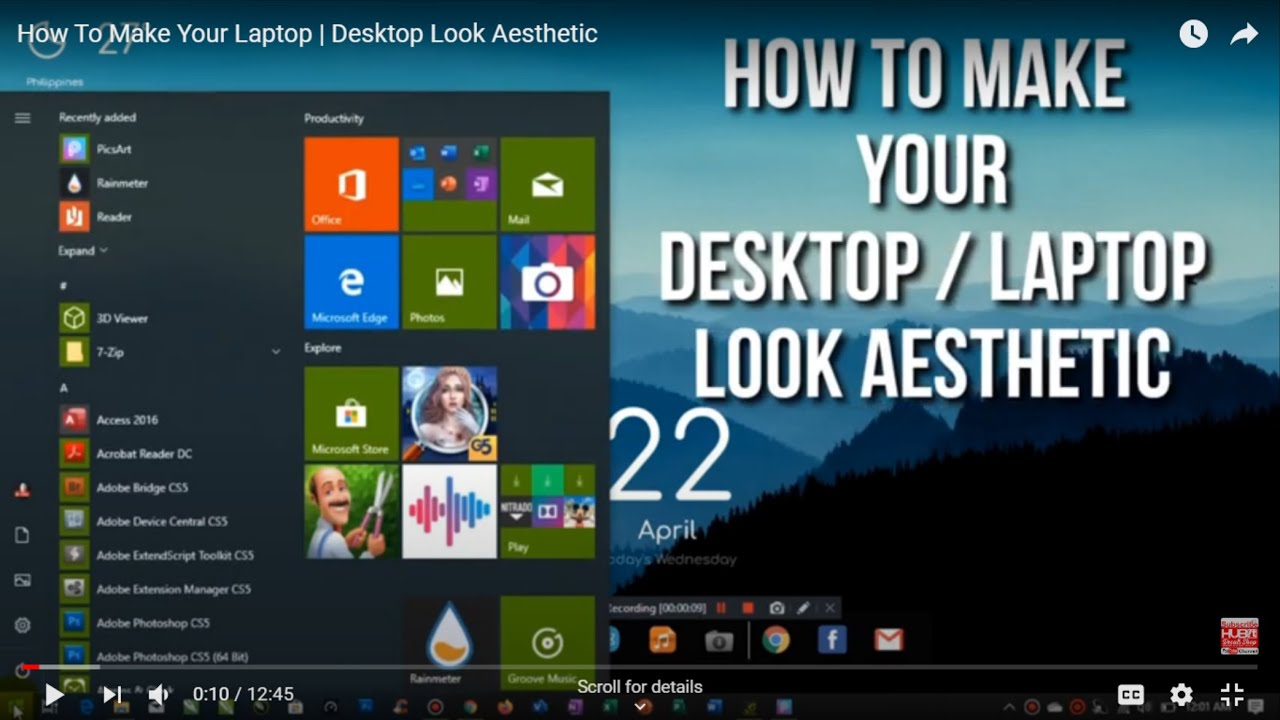
Task: Click the orange music note dock icon
Action: point(662,640)
